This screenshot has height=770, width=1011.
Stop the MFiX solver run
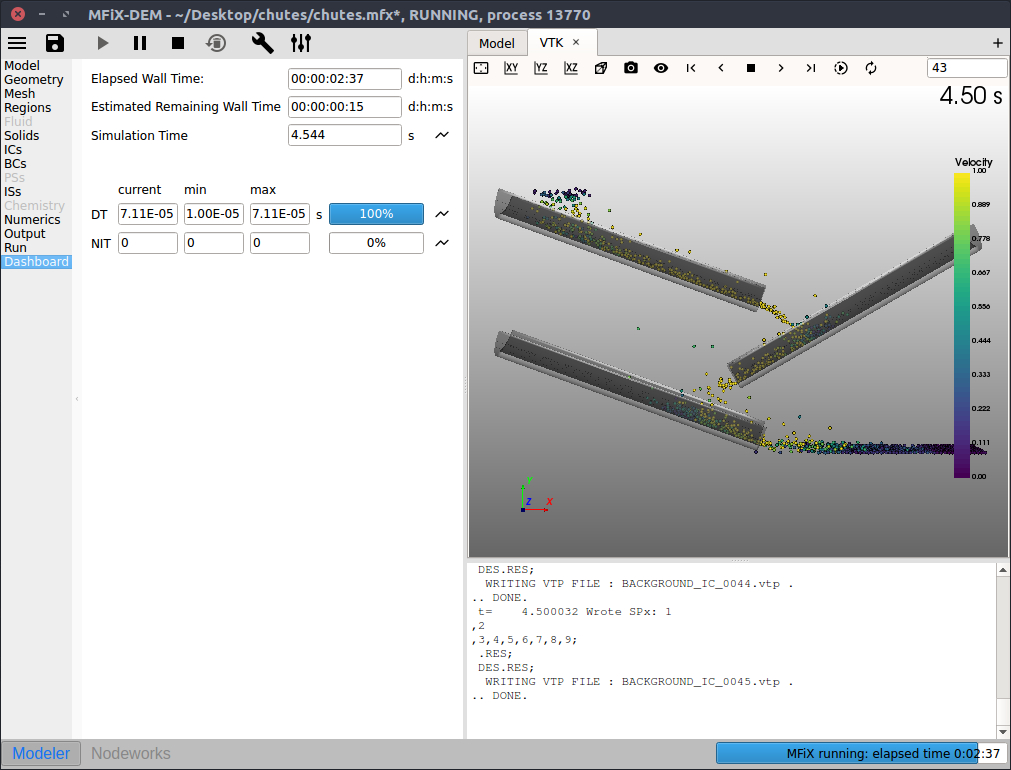178,43
